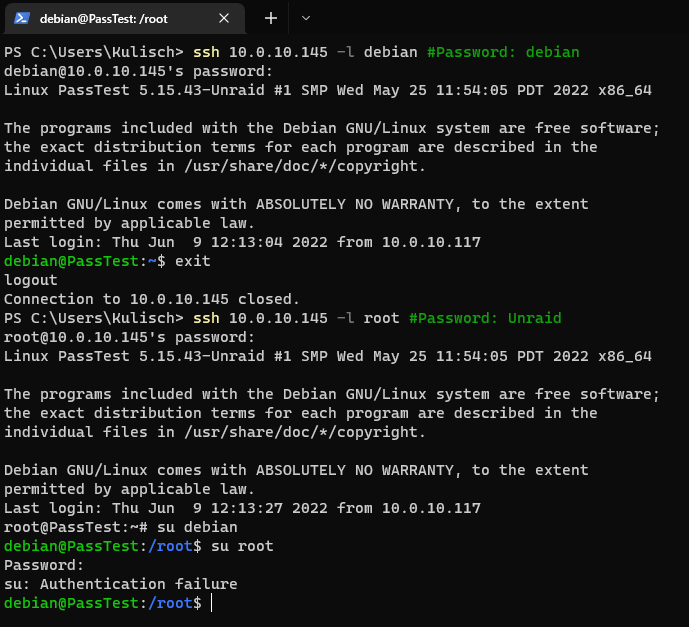Click the 'su: Authentication failure' line

(121, 584)
